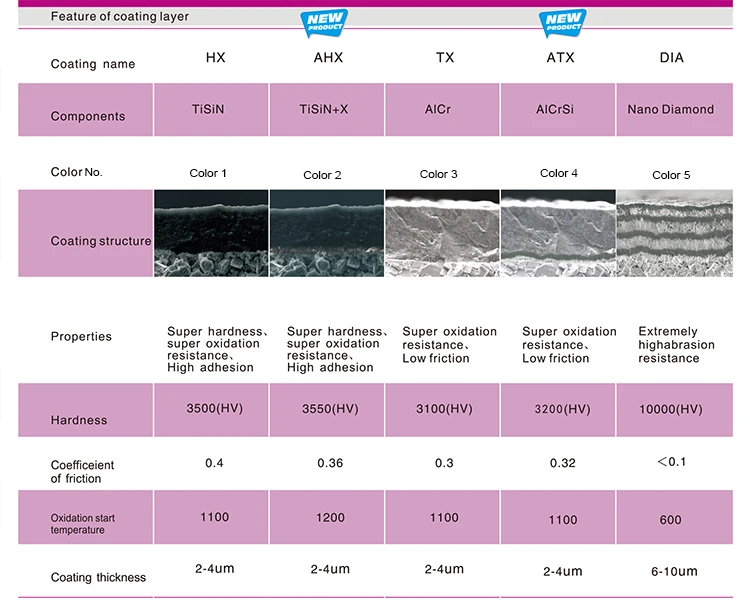This screenshot has width=750, height=608.
Task: Click the 'Coating thickness' row label
Action: tap(98, 577)
